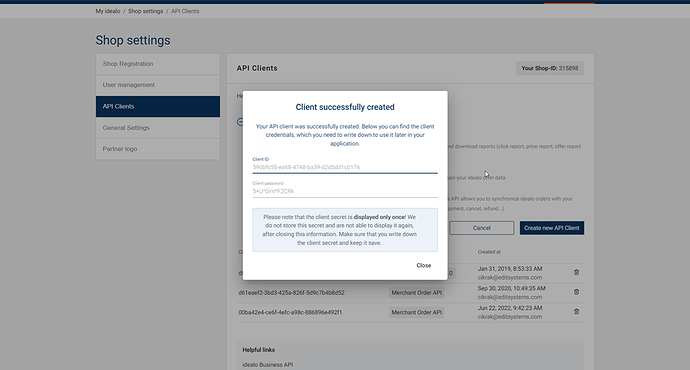Select the Client ID field
690x370 pixels.
[345, 167]
